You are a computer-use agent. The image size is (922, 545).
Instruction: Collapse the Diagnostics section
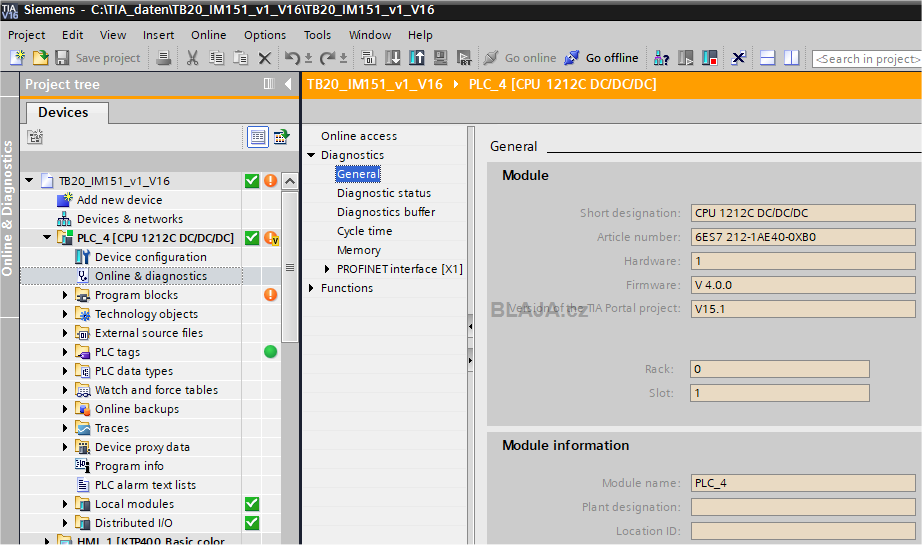312,155
